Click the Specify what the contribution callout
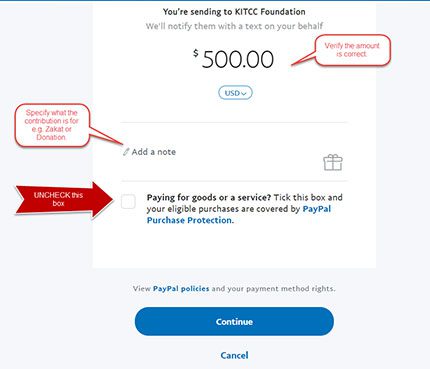The width and height of the screenshot is (430, 369). [x=52, y=125]
